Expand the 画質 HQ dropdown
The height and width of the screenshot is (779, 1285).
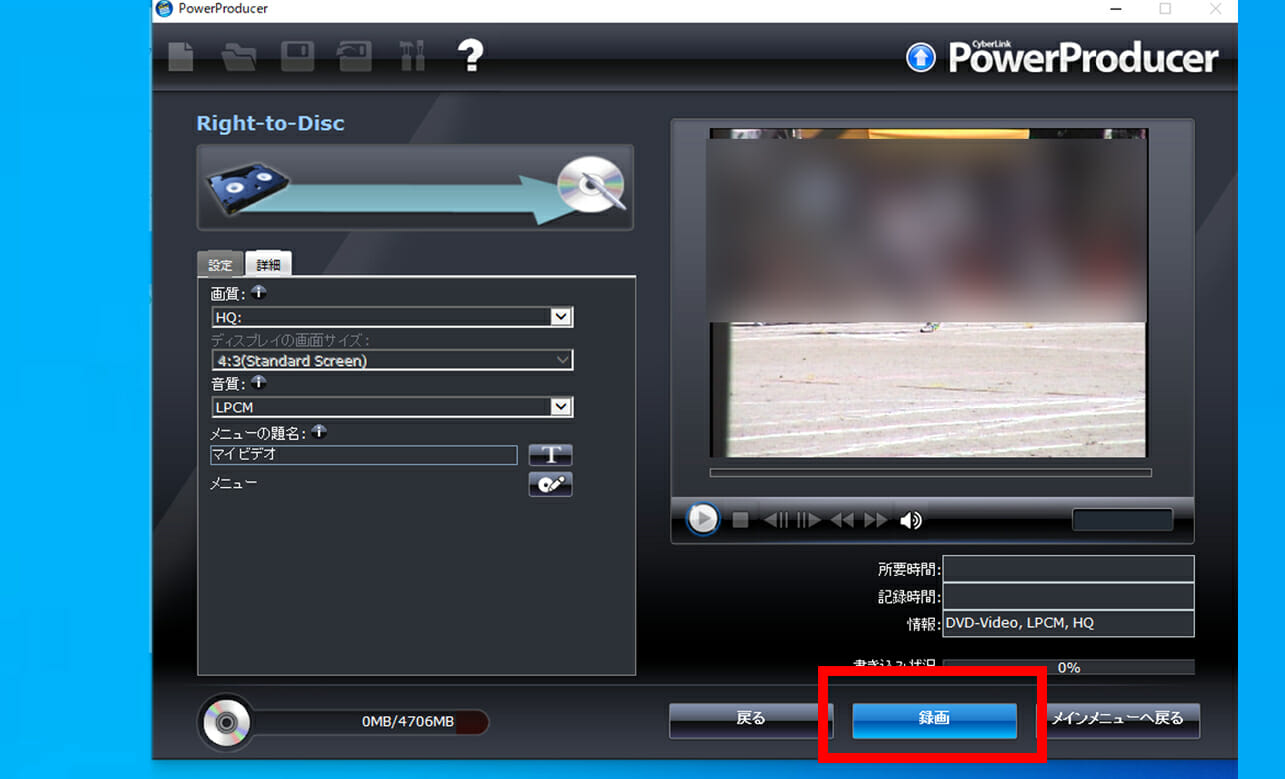click(561, 317)
